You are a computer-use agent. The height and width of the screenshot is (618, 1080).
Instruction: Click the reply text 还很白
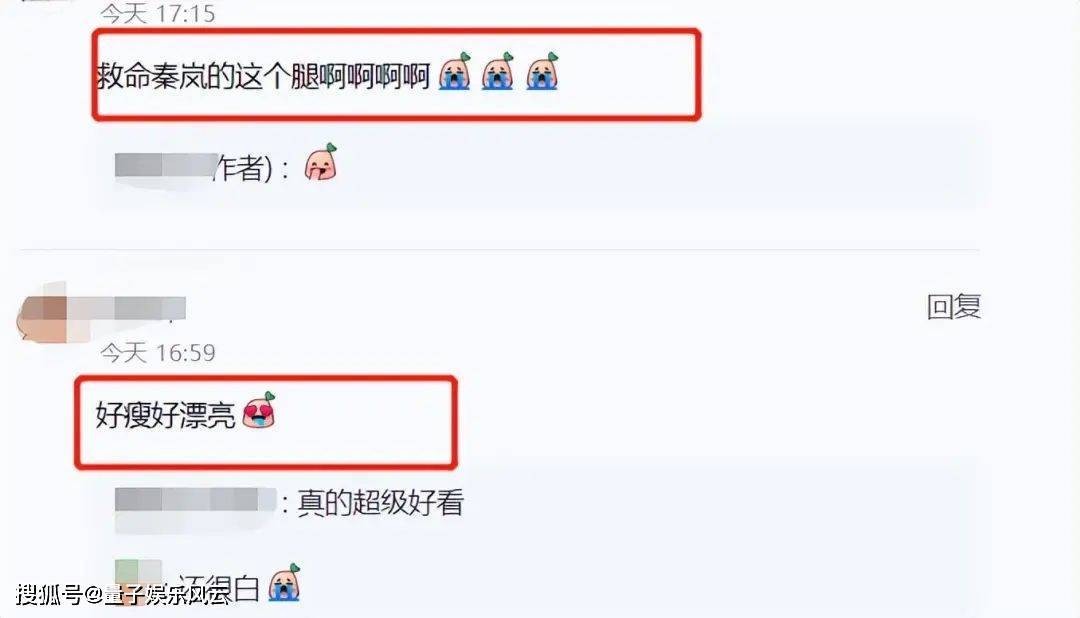pyautogui.click(x=219, y=588)
